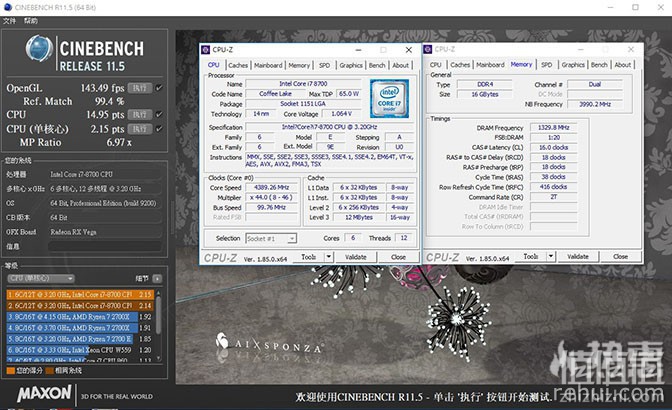Click the Cinebench app icon in the title bar
Screen dimensions: 672x410
7,7
